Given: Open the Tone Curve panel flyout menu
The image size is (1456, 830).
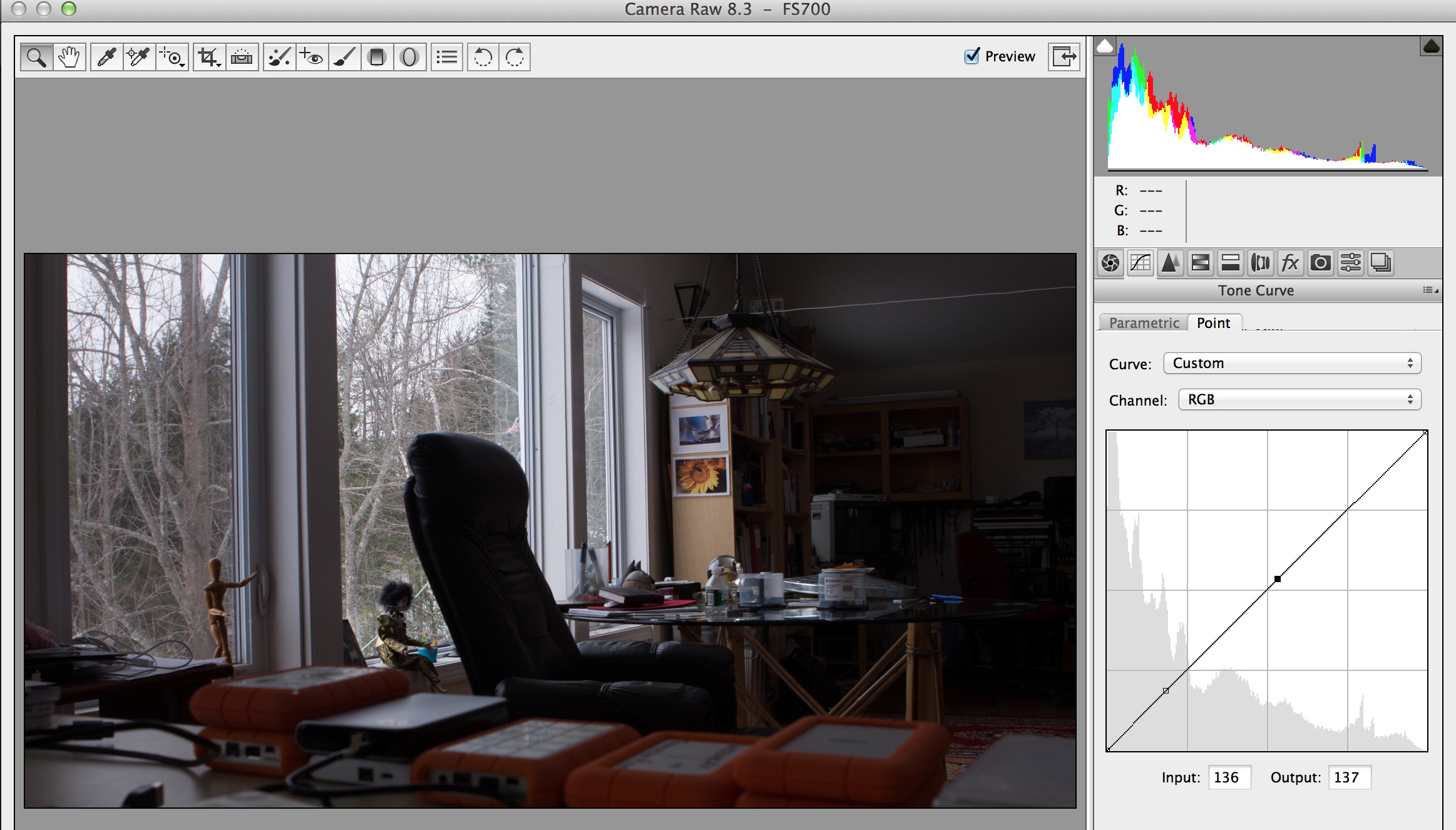Looking at the screenshot, I should click(1431, 290).
